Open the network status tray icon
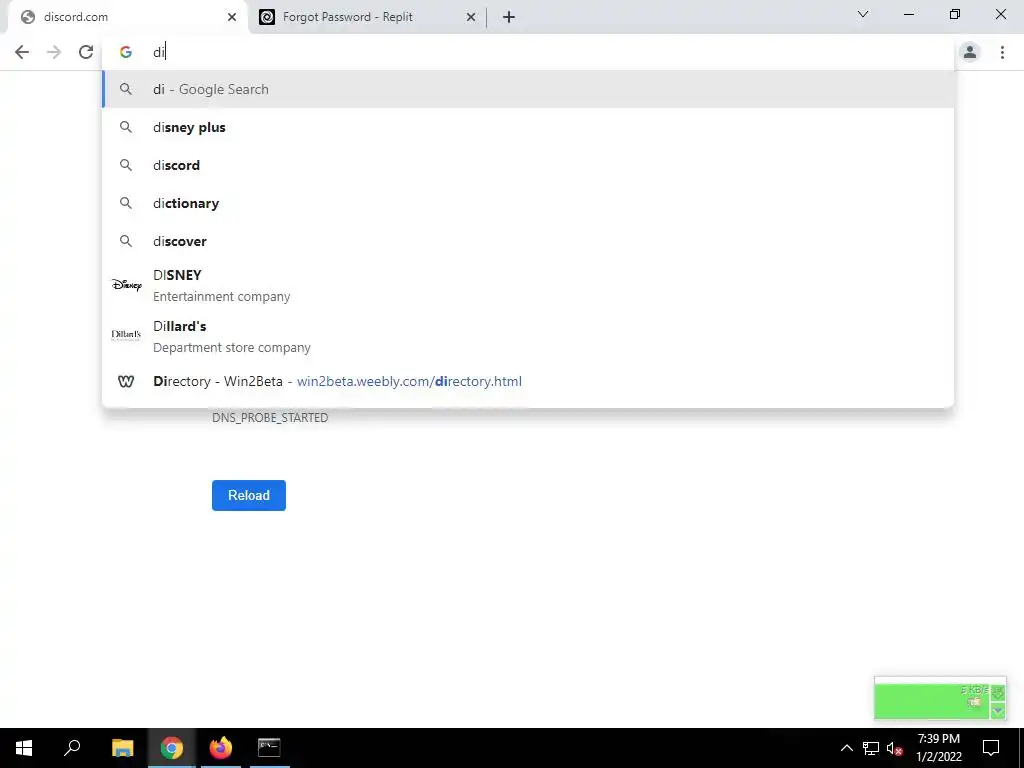Image resolution: width=1024 pixels, height=768 pixels. pyautogui.click(x=871, y=748)
